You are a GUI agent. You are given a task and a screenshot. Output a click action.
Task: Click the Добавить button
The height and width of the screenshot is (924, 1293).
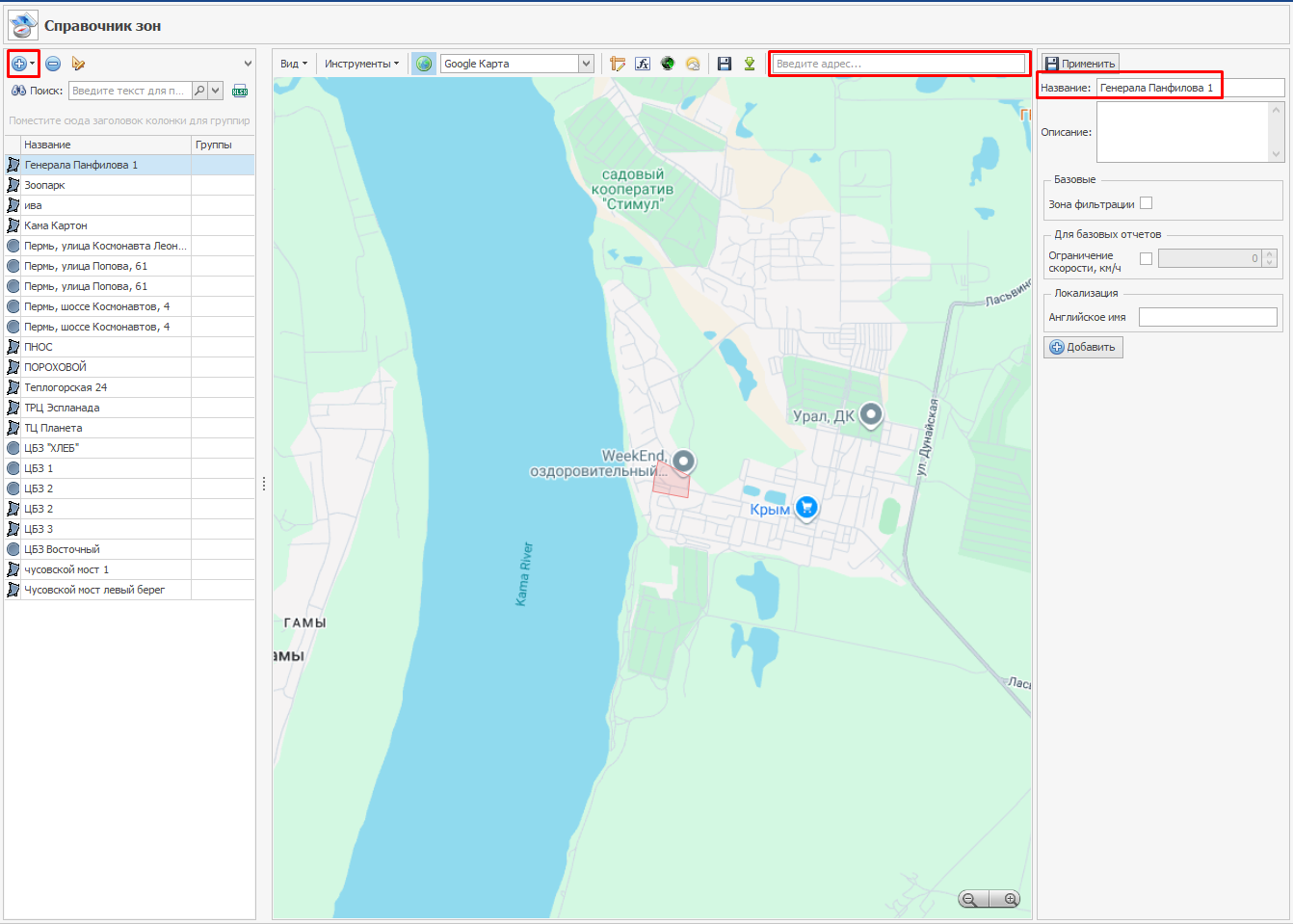(x=1083, y=347)
